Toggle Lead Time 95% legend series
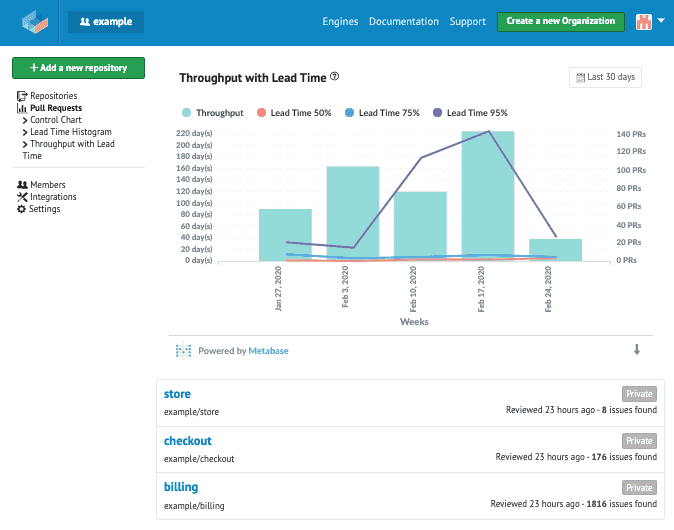The image size is (674, 530). (x=476, y=113)
